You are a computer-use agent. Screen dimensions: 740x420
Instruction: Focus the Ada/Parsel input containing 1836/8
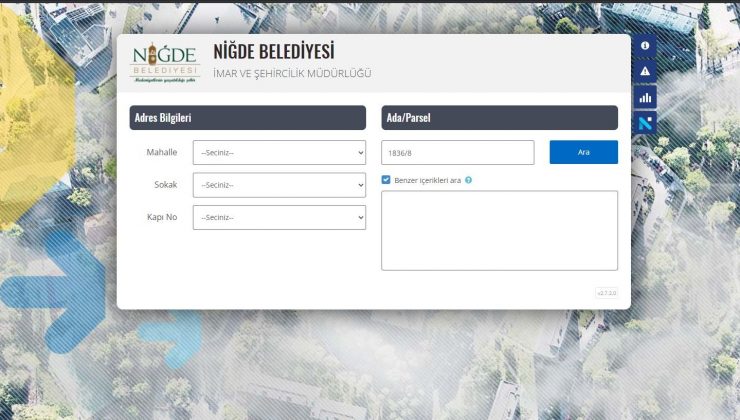(x=458, y=153)
